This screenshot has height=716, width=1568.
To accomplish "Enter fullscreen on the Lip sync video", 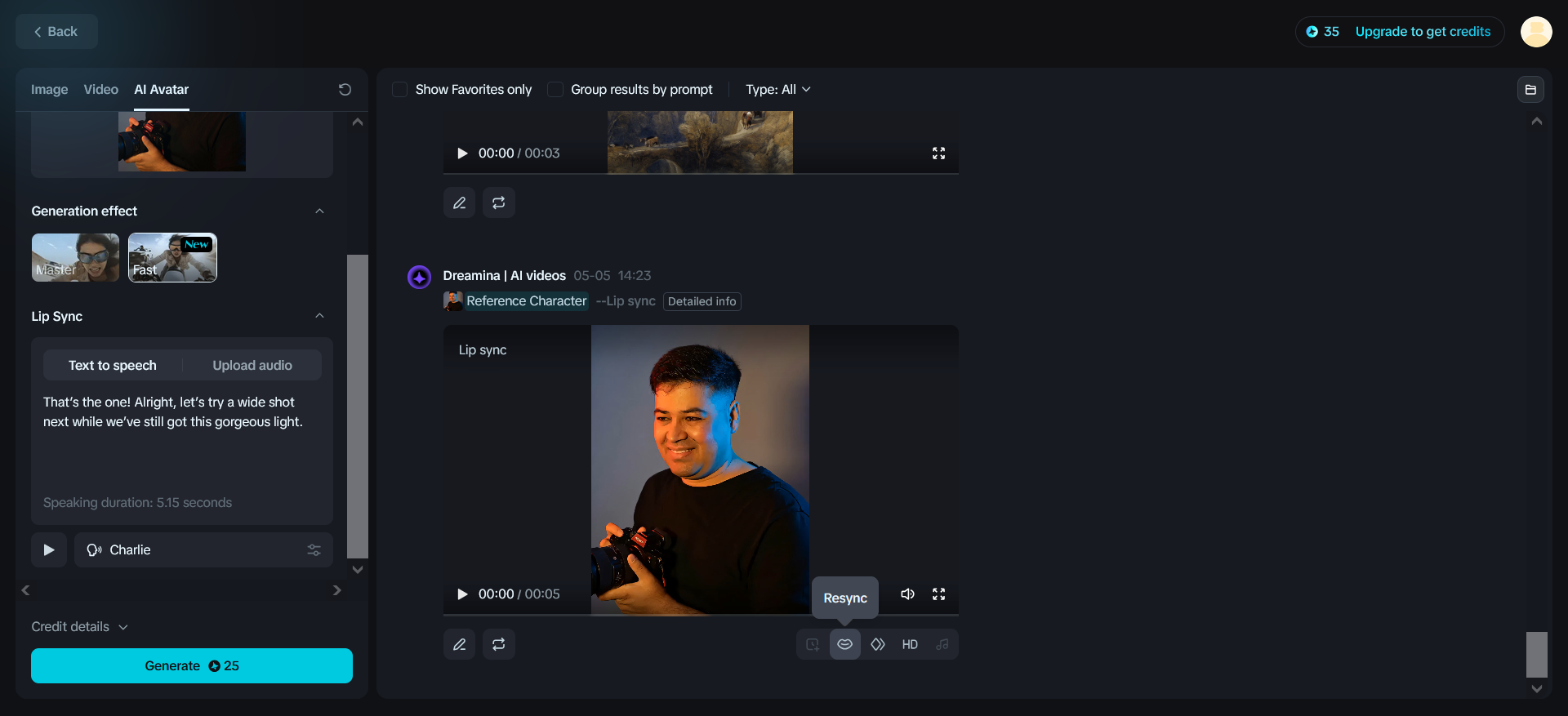I will pos(938,594).
